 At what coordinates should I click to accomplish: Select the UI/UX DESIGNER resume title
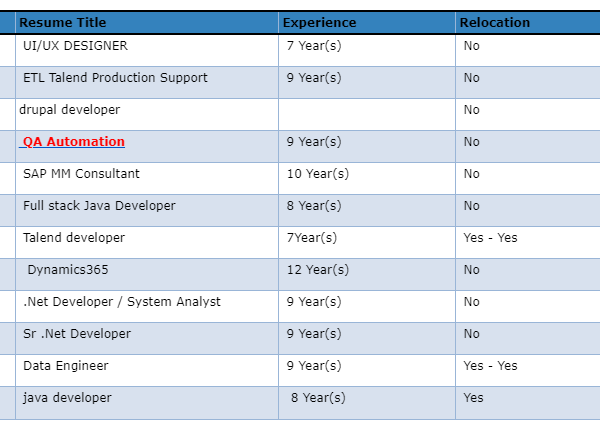tap(75, 46)
